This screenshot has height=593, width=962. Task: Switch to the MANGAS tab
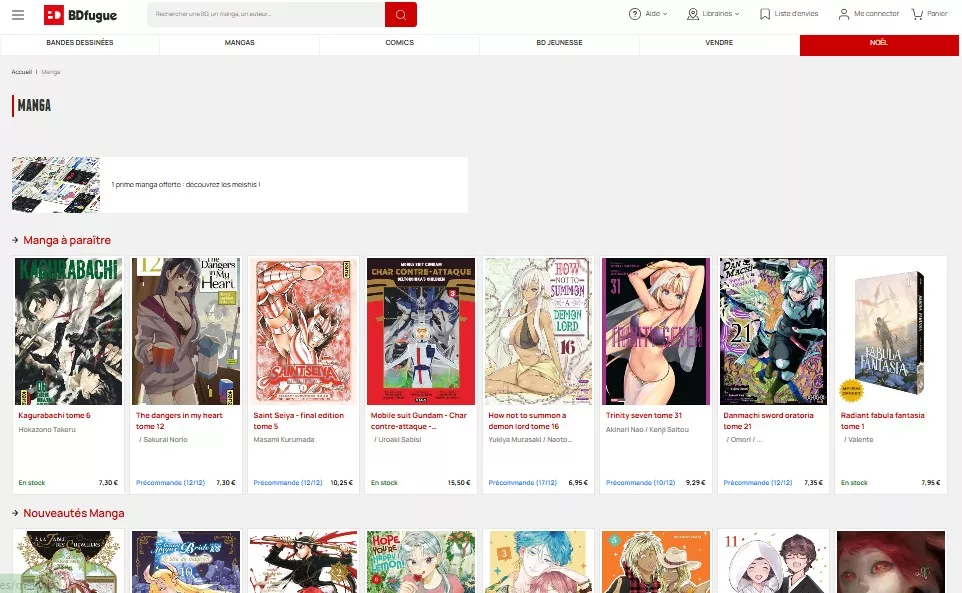240,42
